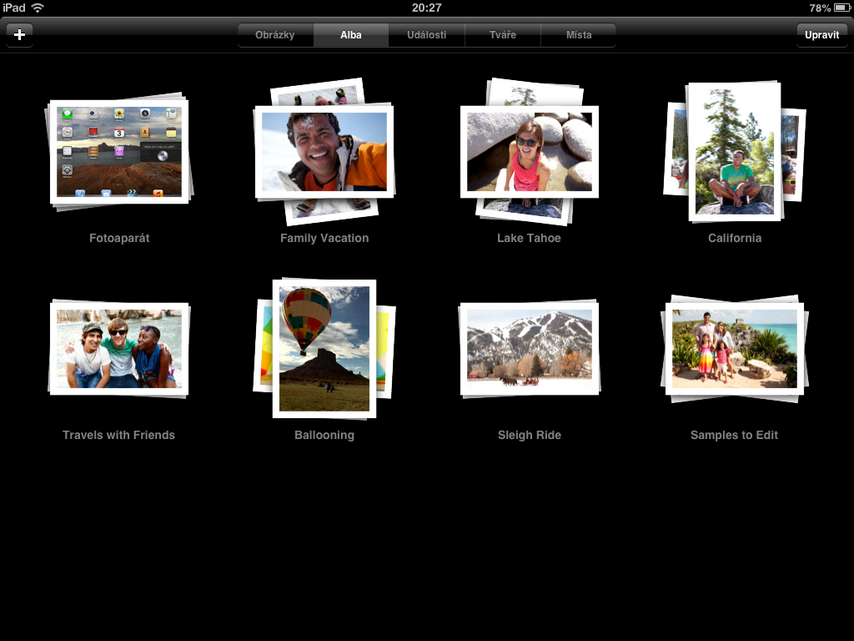Switch to the Místa tab
The height and width of the screenshot is (641, 854).
pyautogui.click(x=579, y=34)
